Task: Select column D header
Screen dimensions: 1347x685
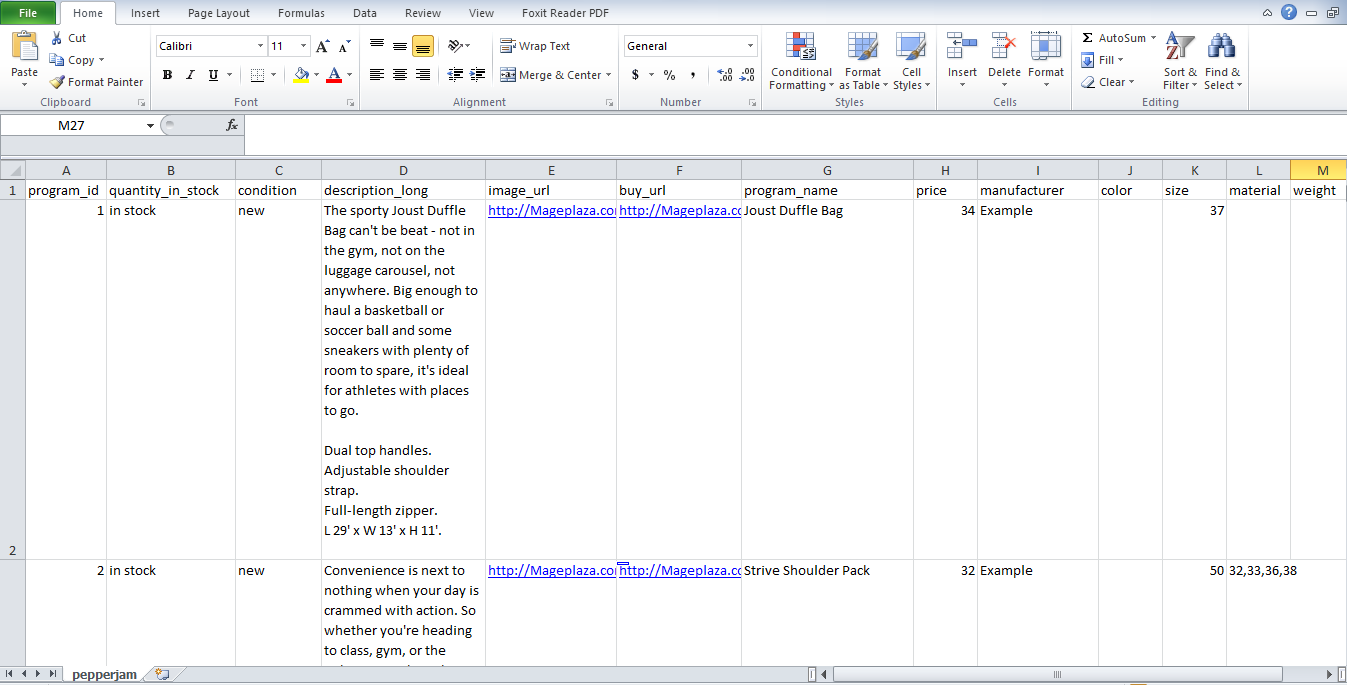Action: coord(403,170)
